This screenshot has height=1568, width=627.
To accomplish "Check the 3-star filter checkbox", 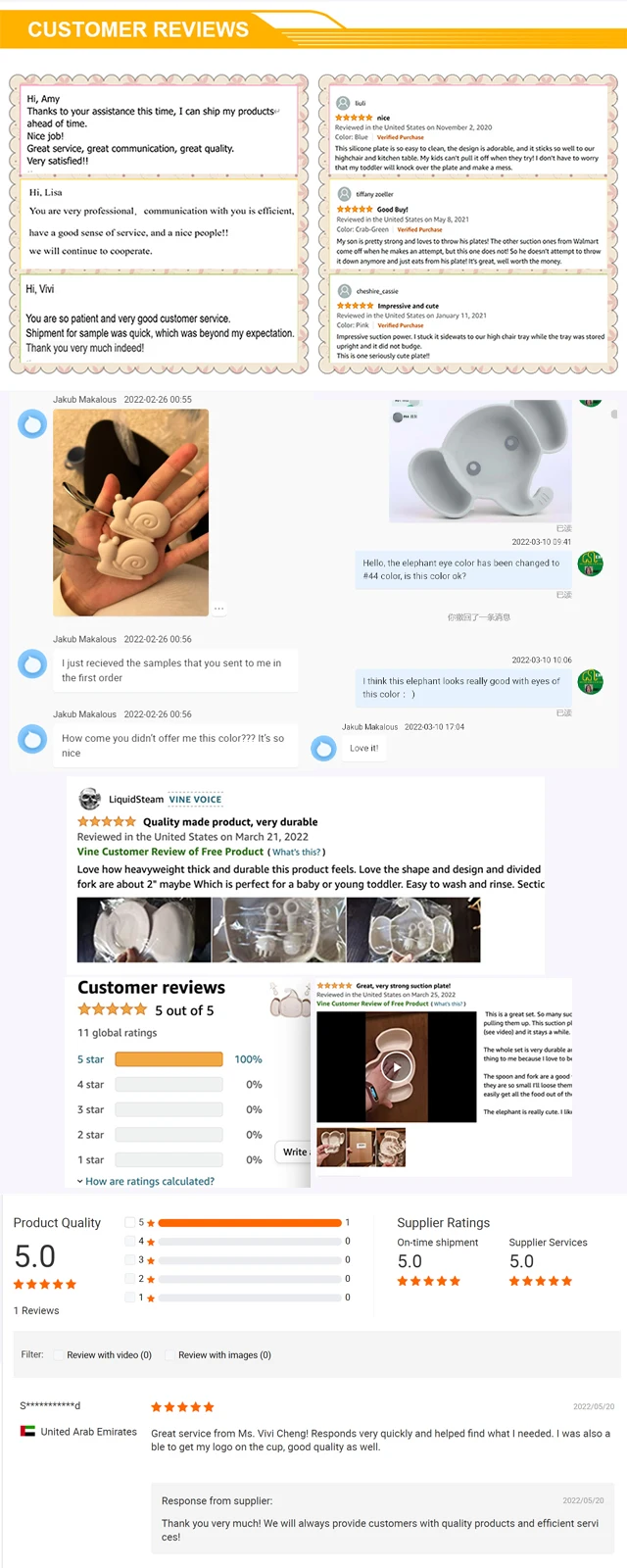I will tap(129, 1259).
